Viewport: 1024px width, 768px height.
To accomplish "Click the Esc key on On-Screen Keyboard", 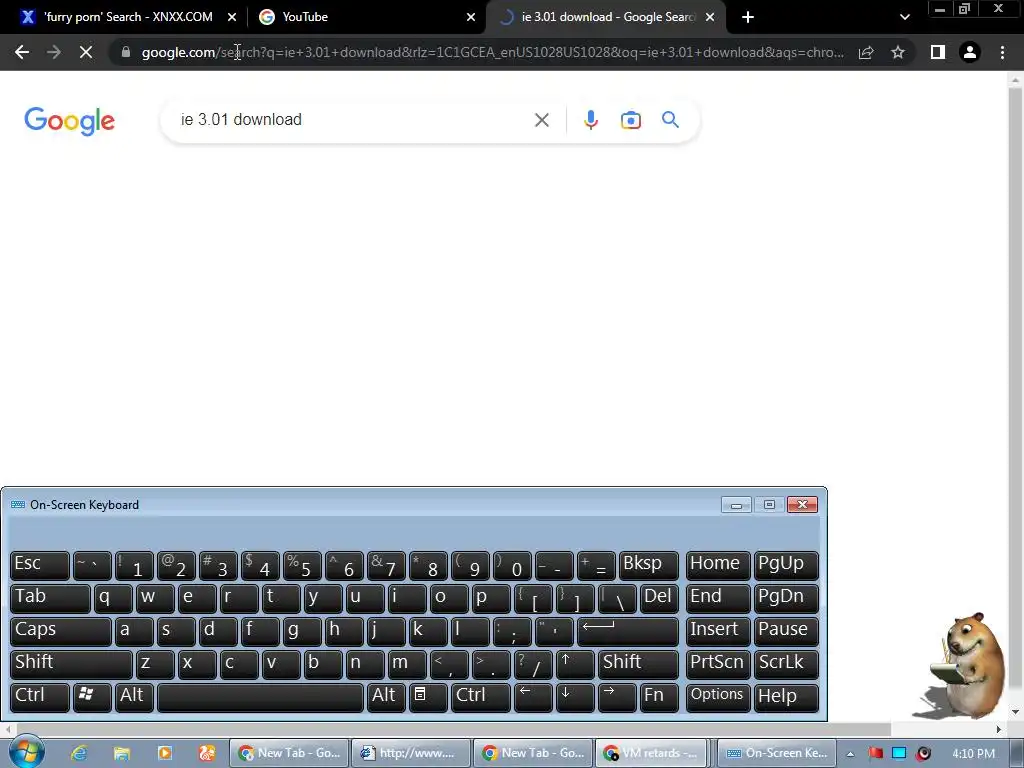I will 40,565.
